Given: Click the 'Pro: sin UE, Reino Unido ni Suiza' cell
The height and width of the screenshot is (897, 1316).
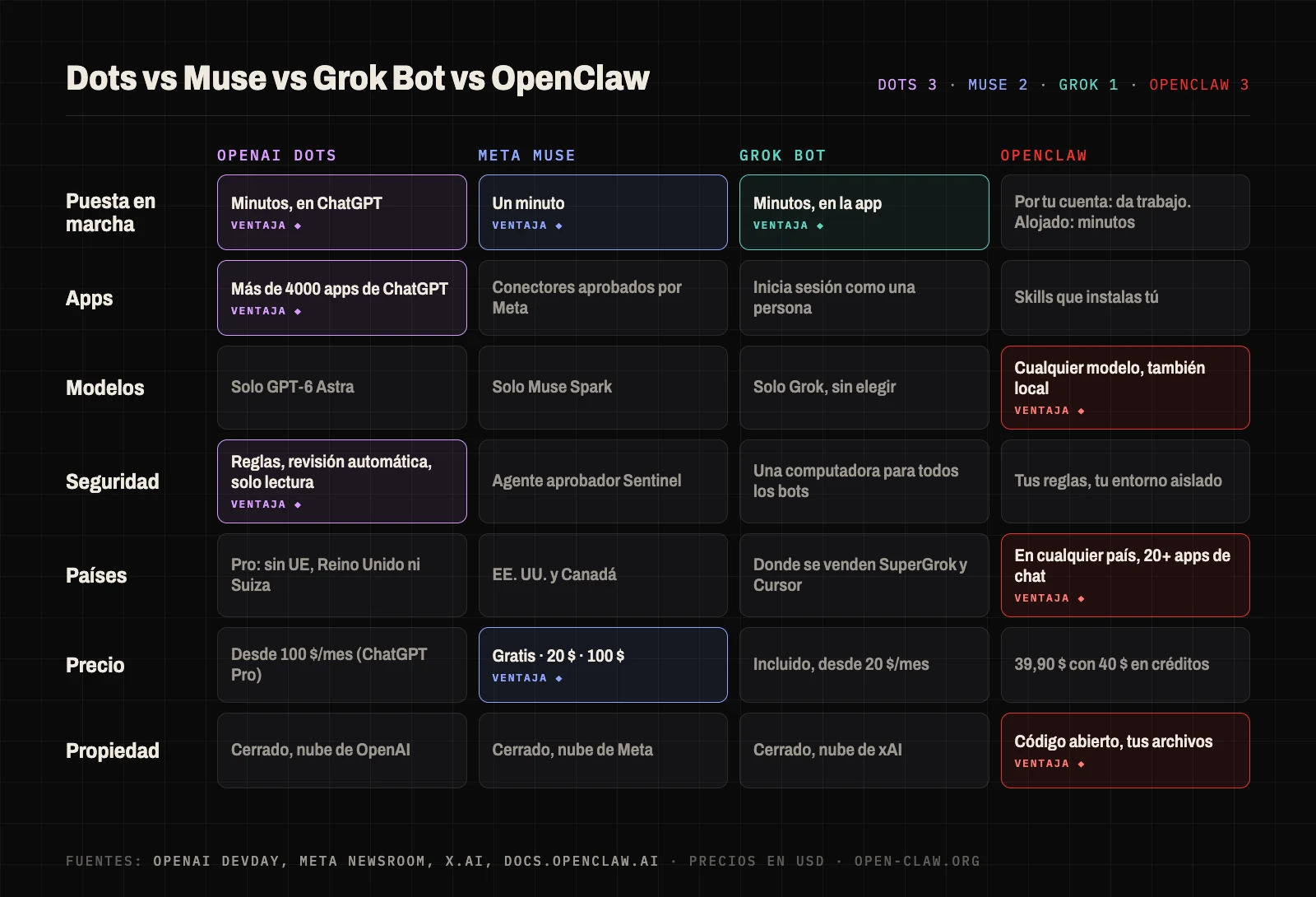Looking at the screenshot, I should coord(342,575).
